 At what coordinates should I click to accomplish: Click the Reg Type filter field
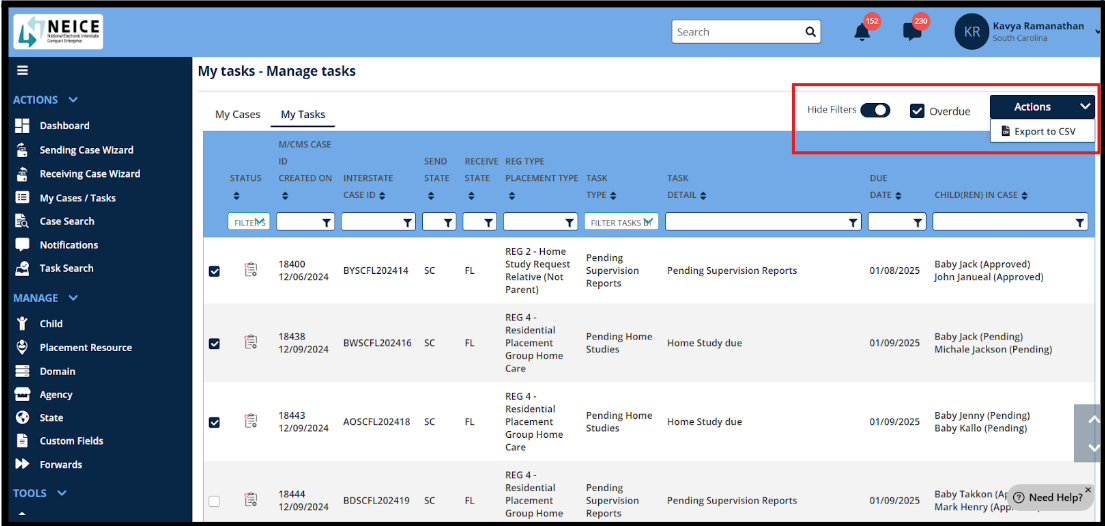[x=541, y=222]
